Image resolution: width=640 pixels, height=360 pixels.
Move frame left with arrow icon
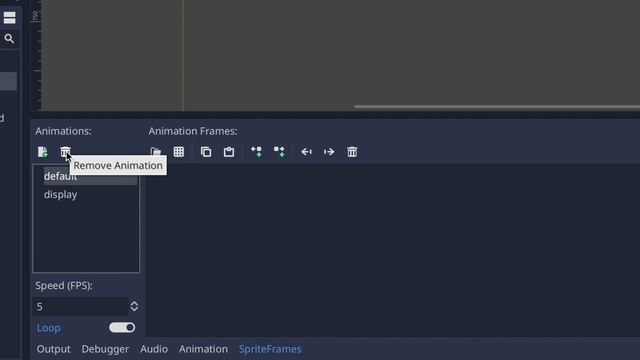(x=307, y=152)
